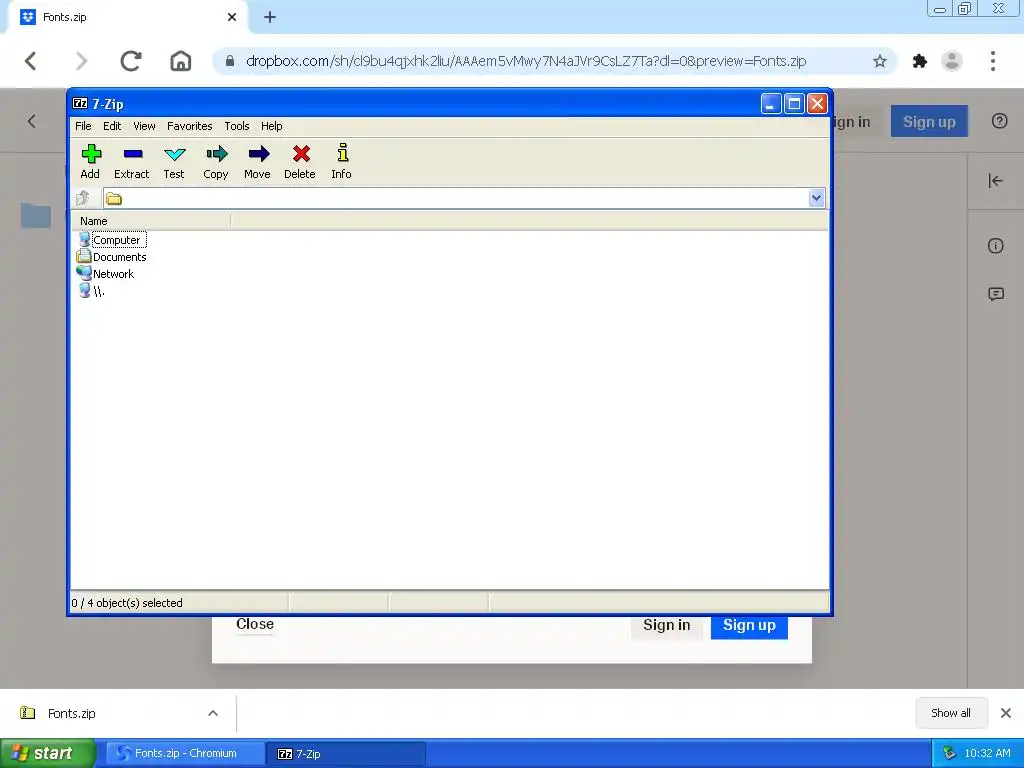Expand the 7-Zip path dropdown arrow

click(816, 198)
